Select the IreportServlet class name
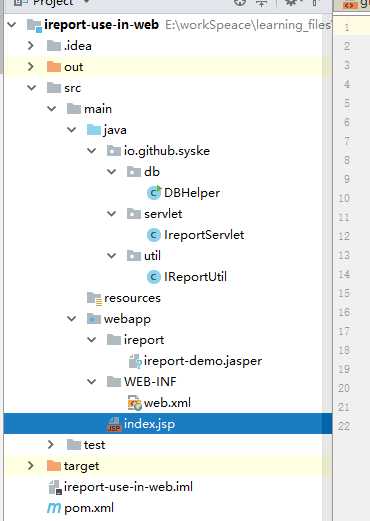This screenshot has width=370, height=521. click(x=204, y=235)
